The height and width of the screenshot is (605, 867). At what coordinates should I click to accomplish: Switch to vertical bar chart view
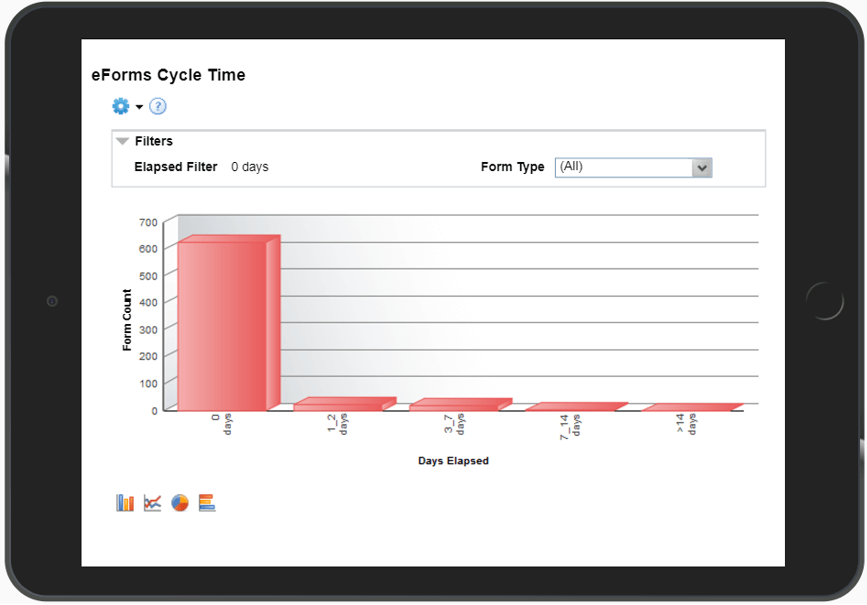click(x=125, y=503)
